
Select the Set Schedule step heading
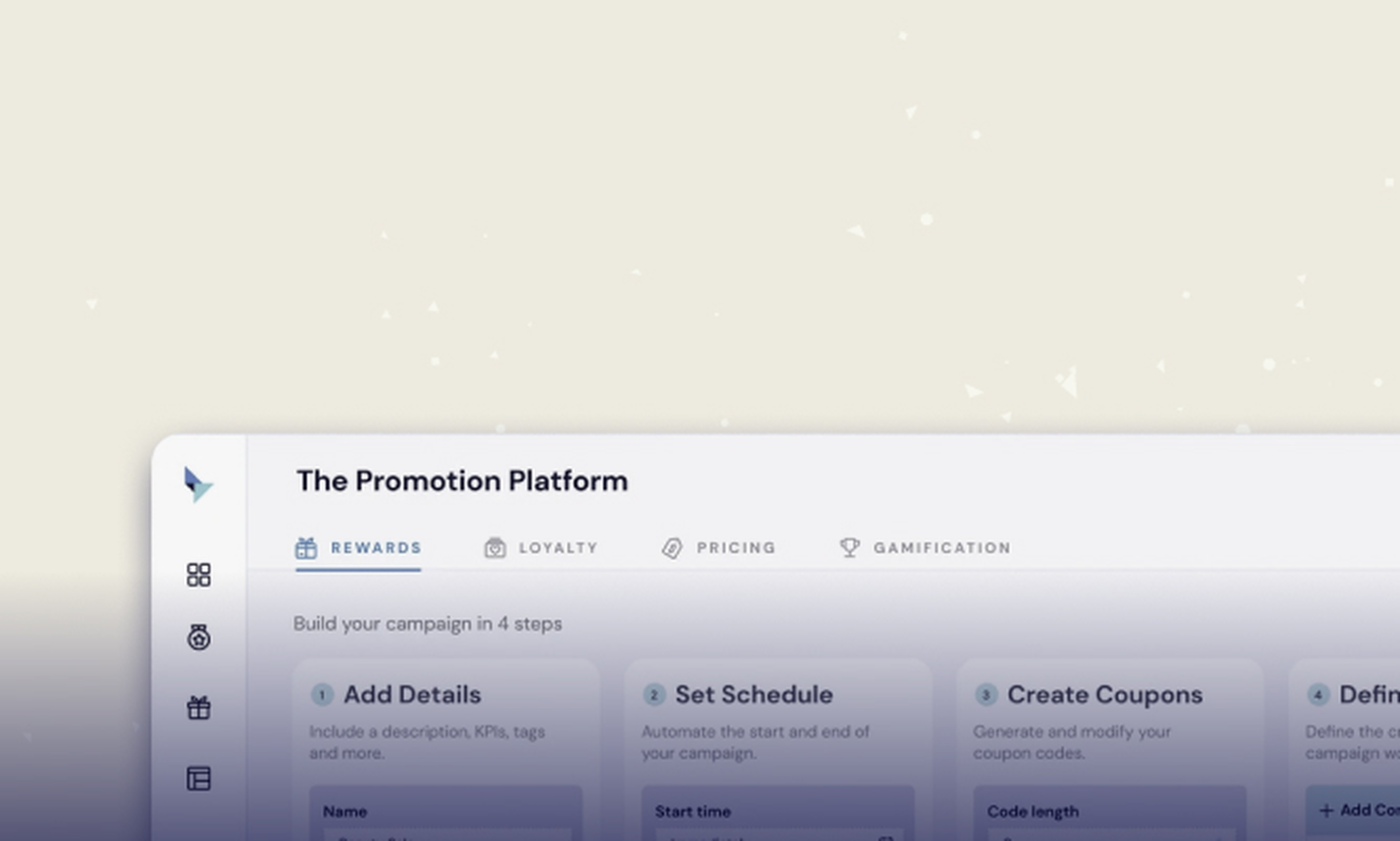coord(754,695)
